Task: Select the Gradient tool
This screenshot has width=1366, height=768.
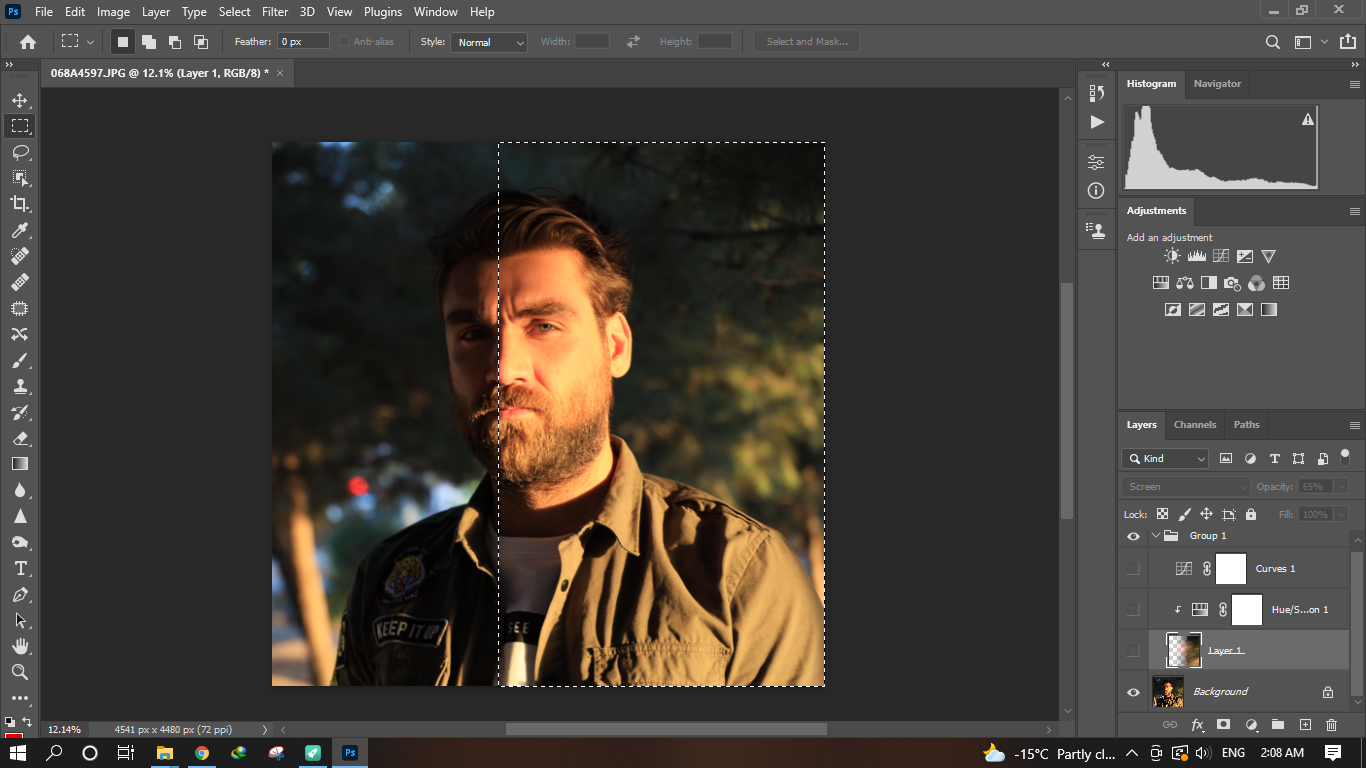Action: (x=20, y=464)
